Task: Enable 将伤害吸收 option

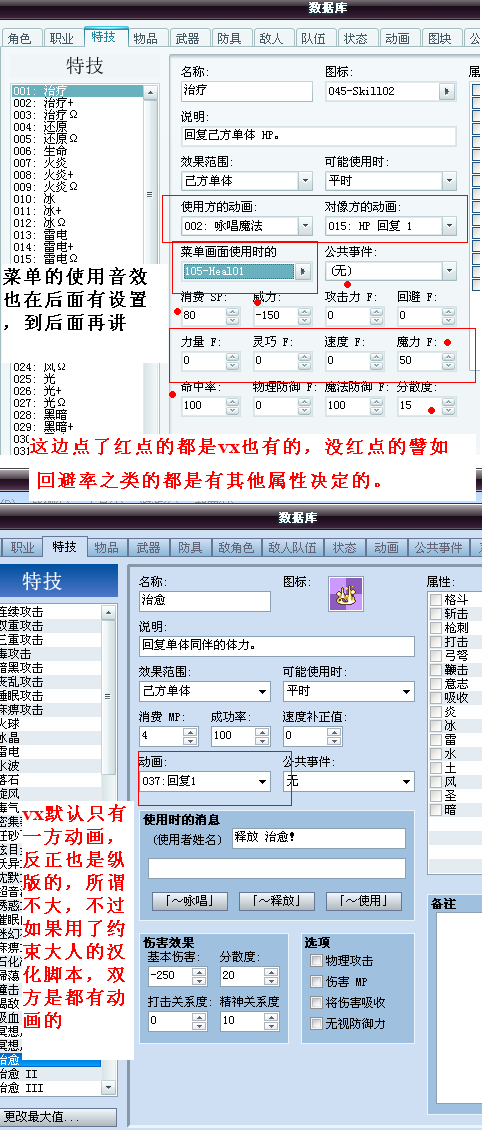Action: (316, 1002)
